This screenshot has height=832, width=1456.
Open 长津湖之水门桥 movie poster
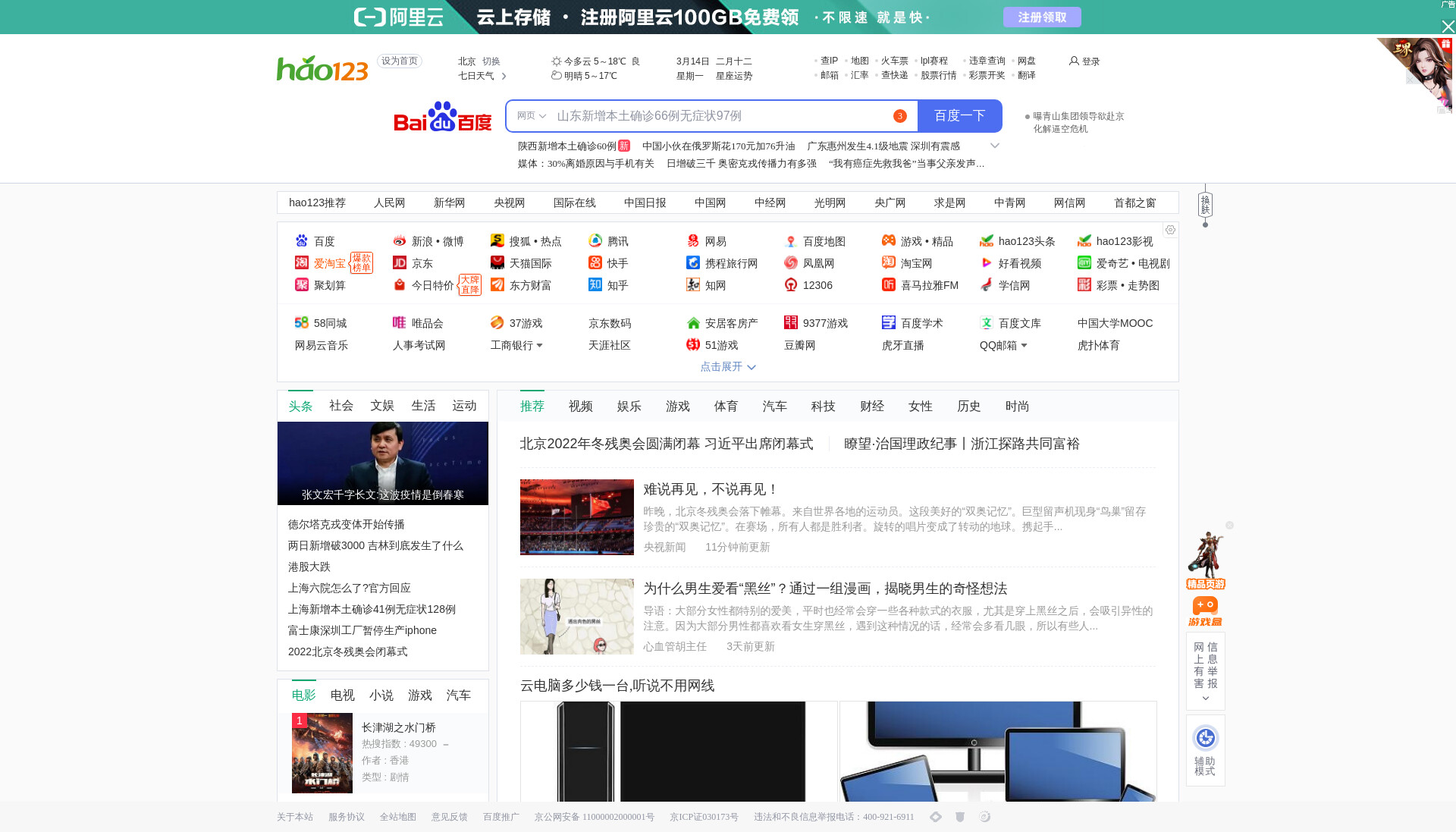coord(322,753)
